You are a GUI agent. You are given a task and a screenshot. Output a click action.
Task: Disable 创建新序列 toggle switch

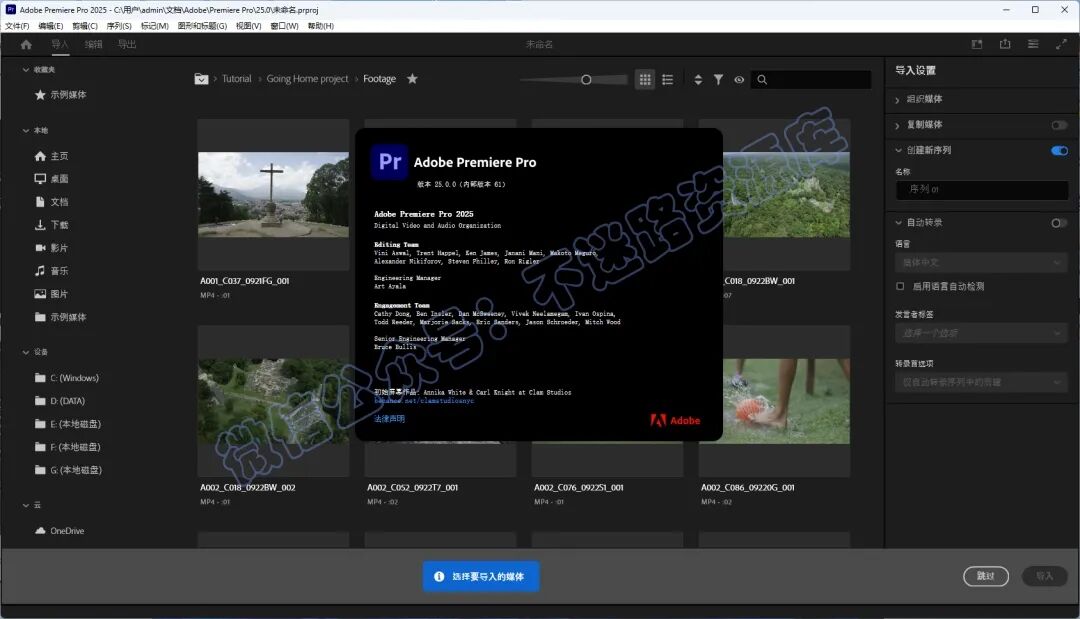[1059, 151]
